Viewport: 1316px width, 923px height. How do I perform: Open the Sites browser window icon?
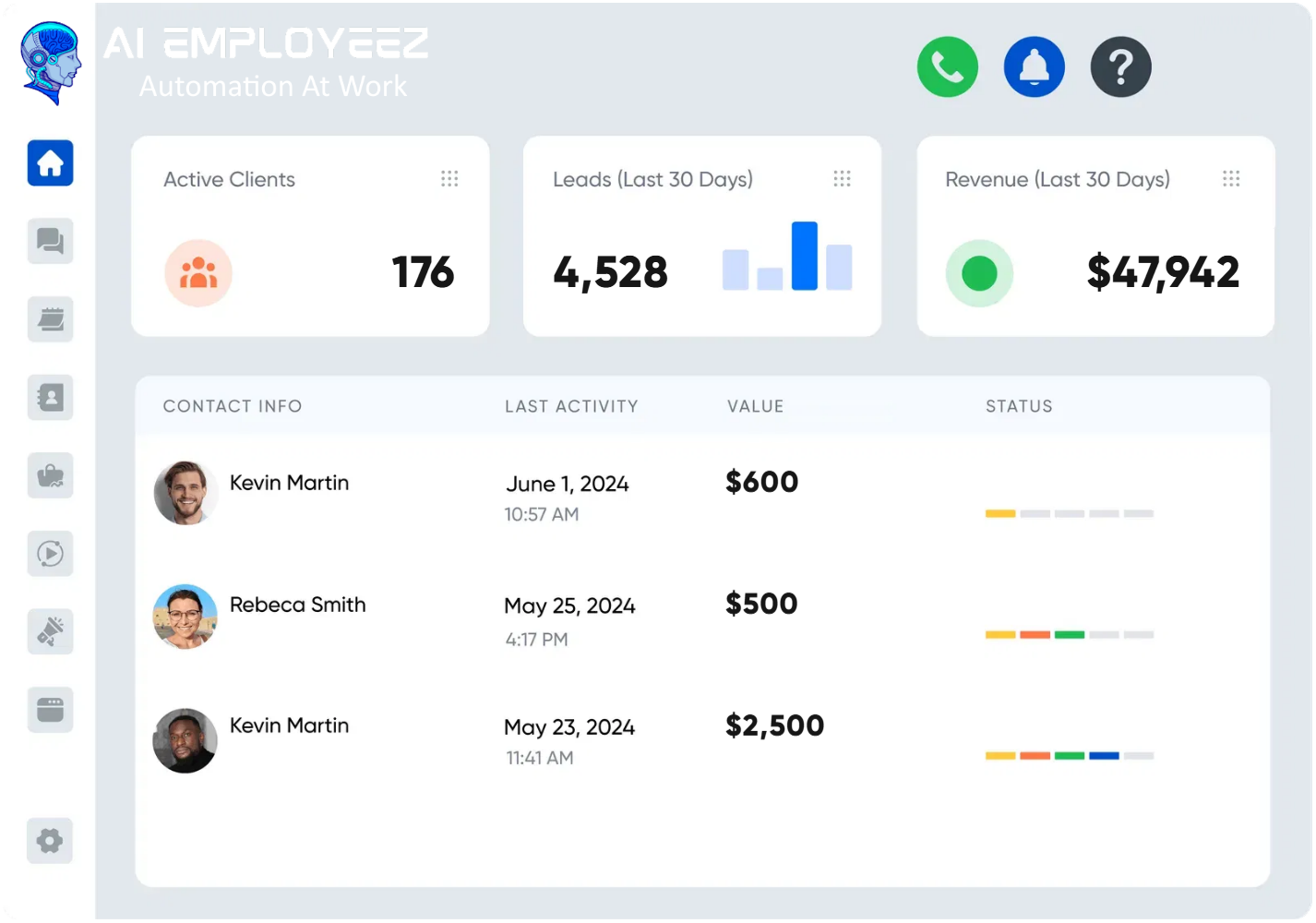click(x=50, y=710)
